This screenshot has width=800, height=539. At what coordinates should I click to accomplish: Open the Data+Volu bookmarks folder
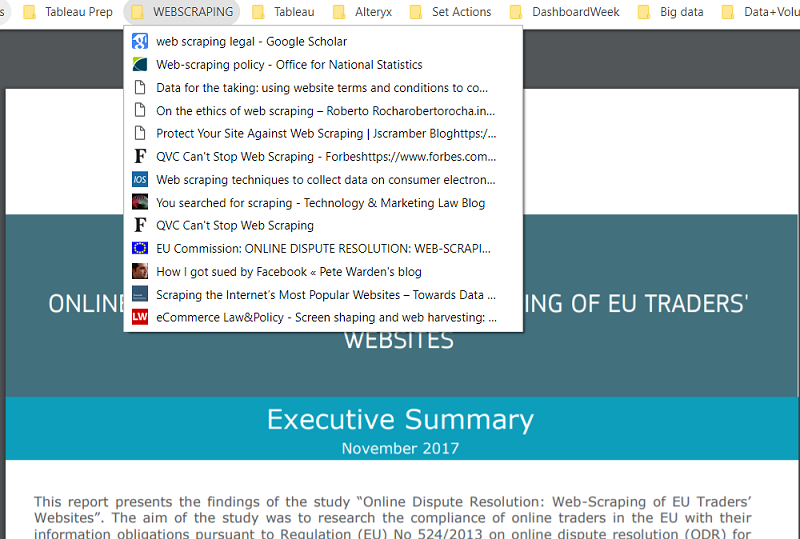(x=760, y=12)
